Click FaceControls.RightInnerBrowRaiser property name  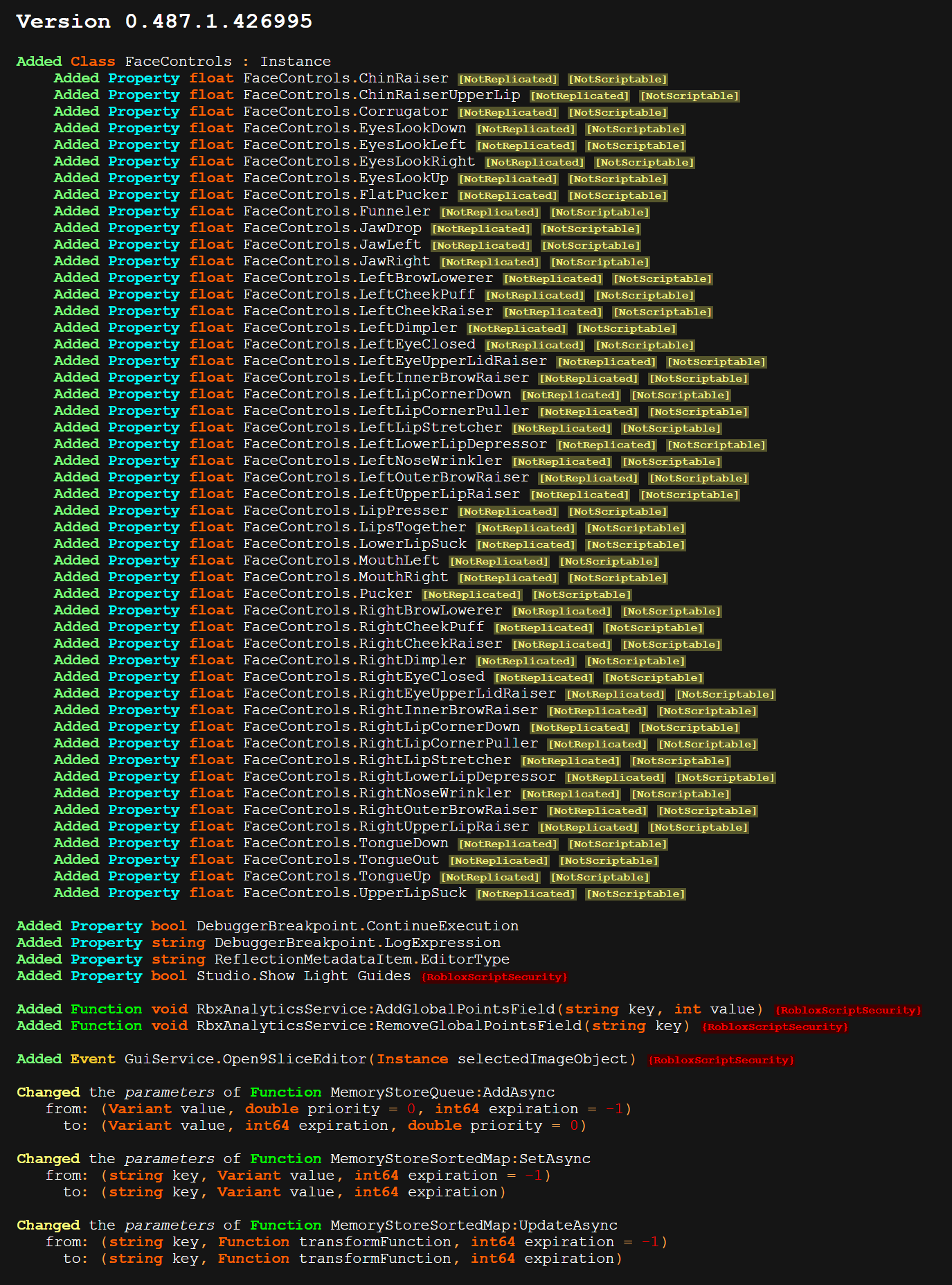pos(390,710)
